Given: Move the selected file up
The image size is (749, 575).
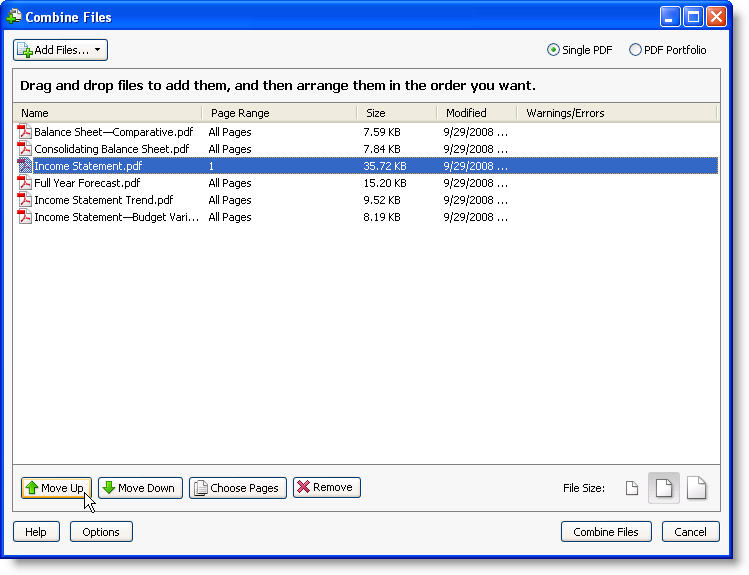Looking at the screenshot, I should pos(56,488).
